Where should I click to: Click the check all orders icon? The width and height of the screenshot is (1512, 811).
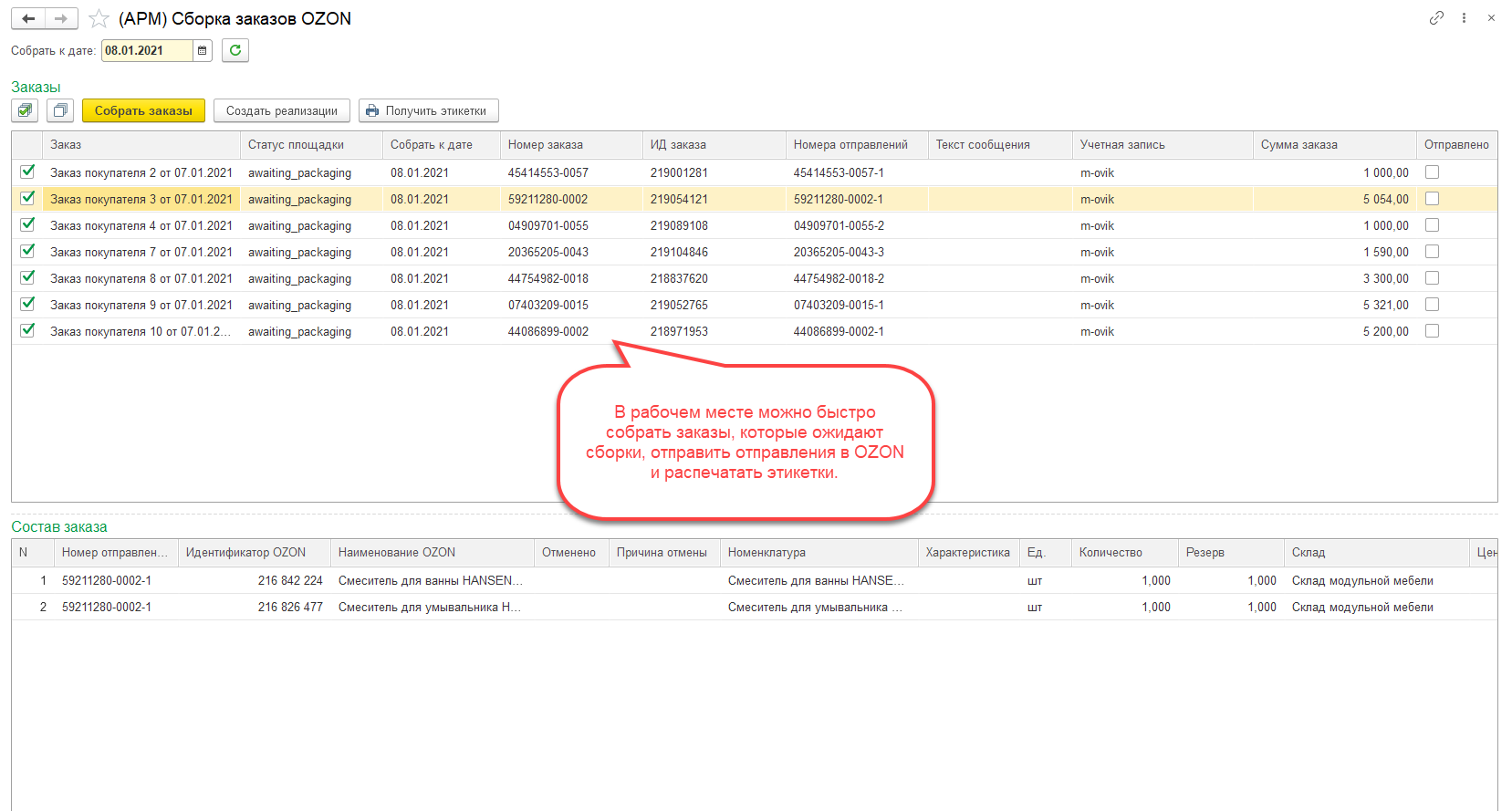(26, 111)
